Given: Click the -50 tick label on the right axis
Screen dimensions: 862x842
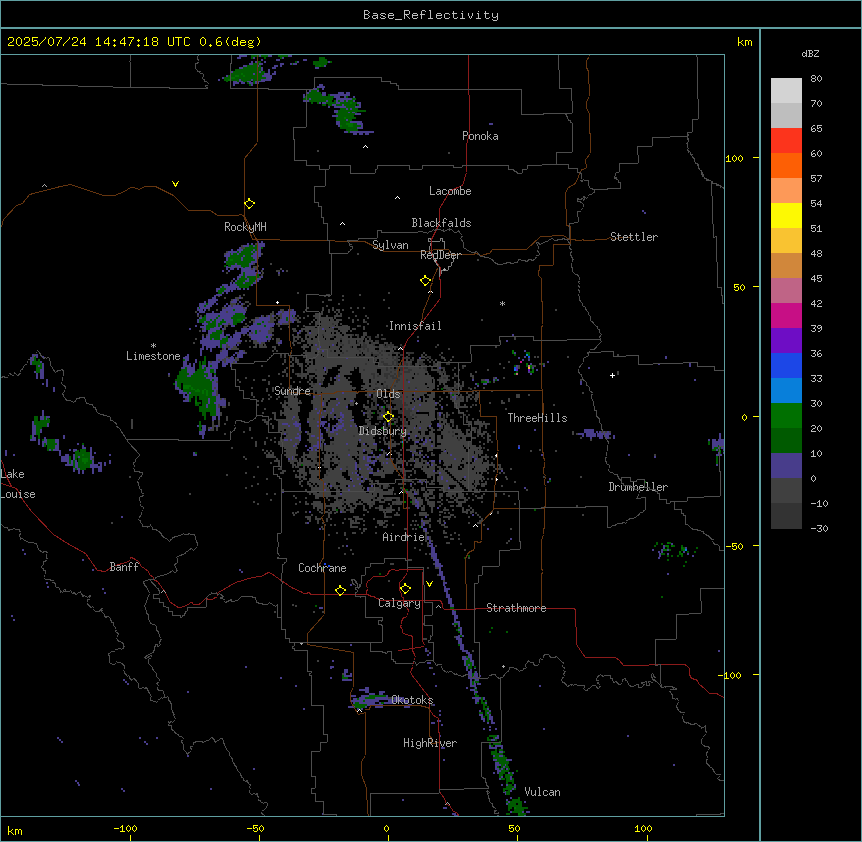Looking at the screenshot, I should 734,546.
